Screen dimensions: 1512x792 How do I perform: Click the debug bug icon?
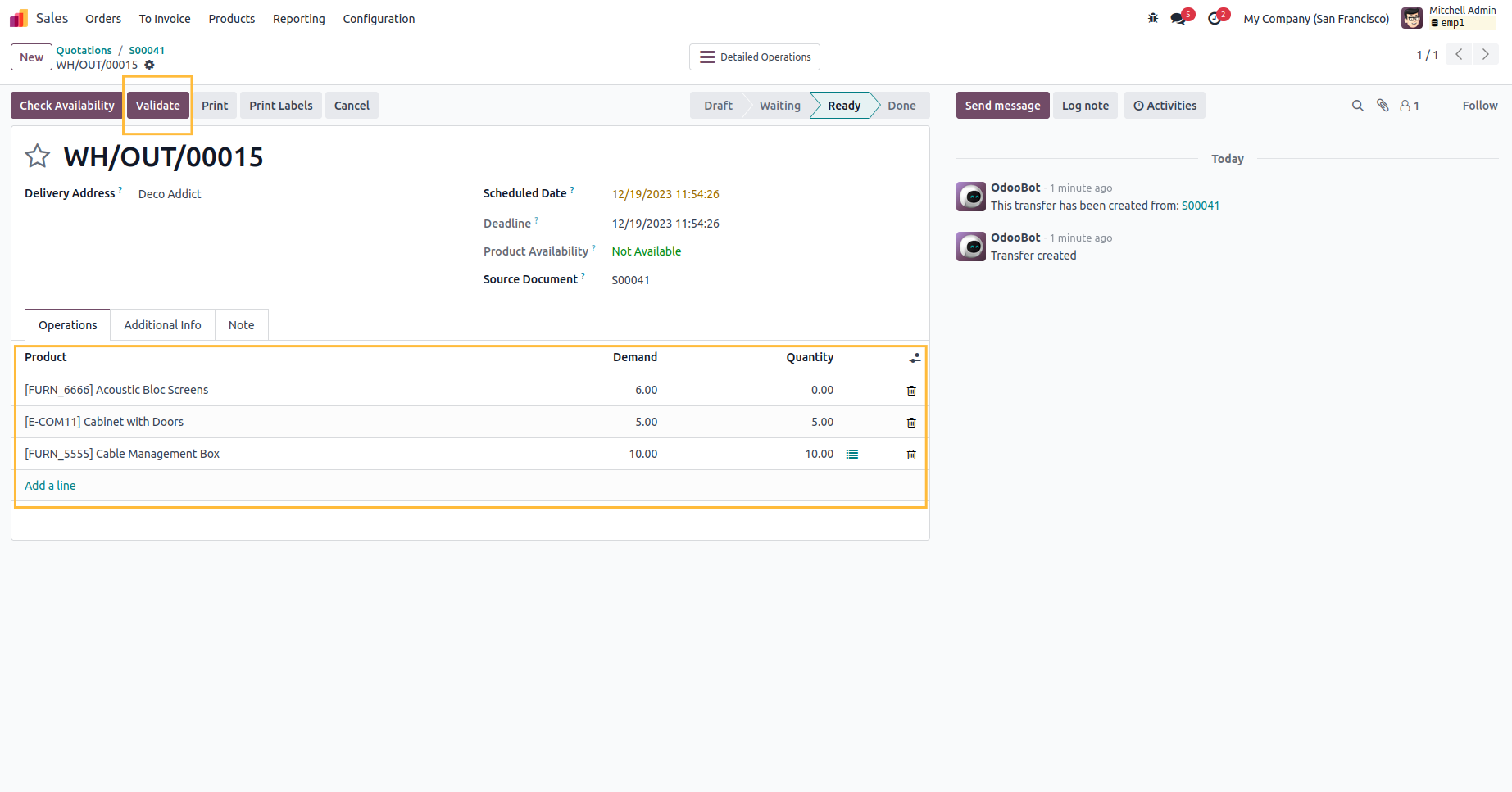1153,18
